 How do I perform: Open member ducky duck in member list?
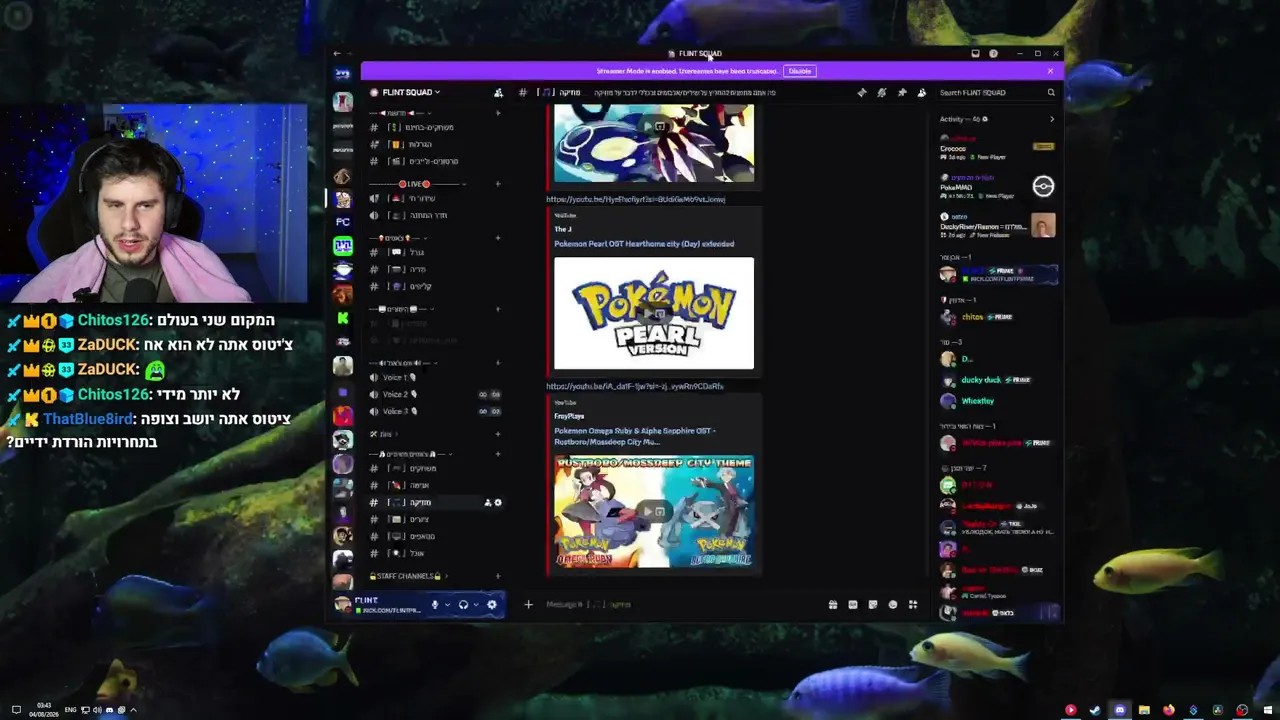998,381
